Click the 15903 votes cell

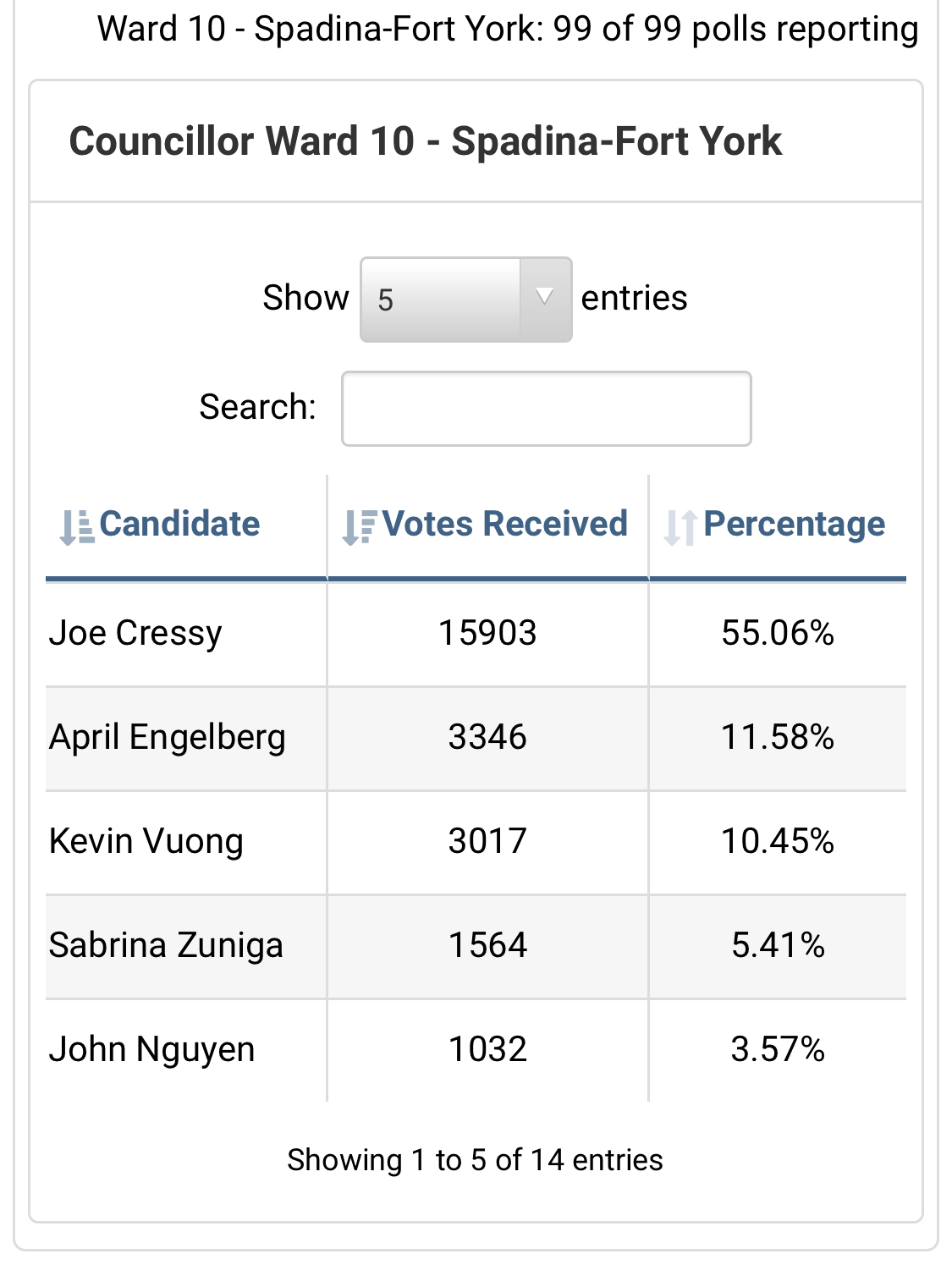487,633
